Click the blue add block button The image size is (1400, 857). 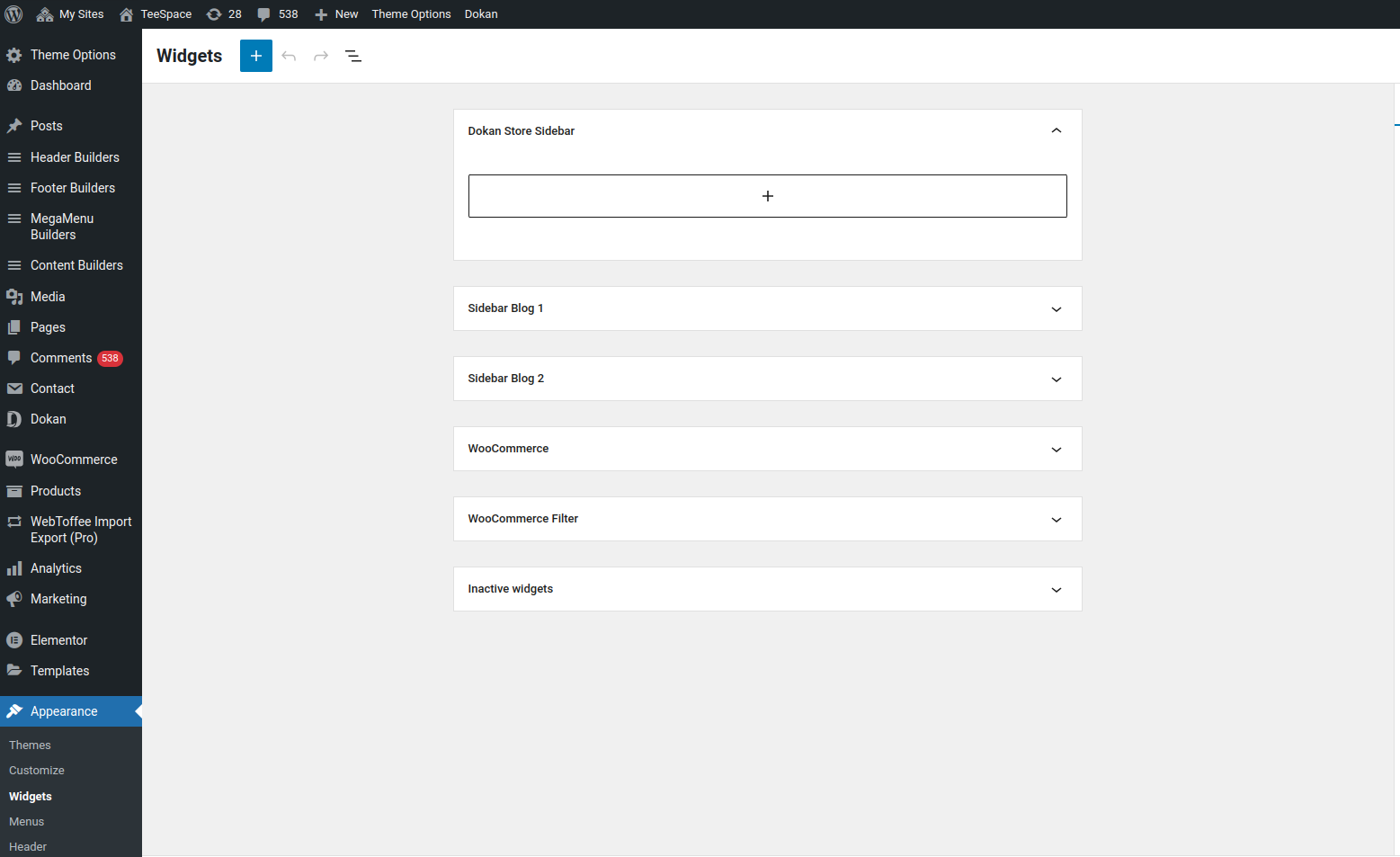pyautogui.click(x=256, y=56)
